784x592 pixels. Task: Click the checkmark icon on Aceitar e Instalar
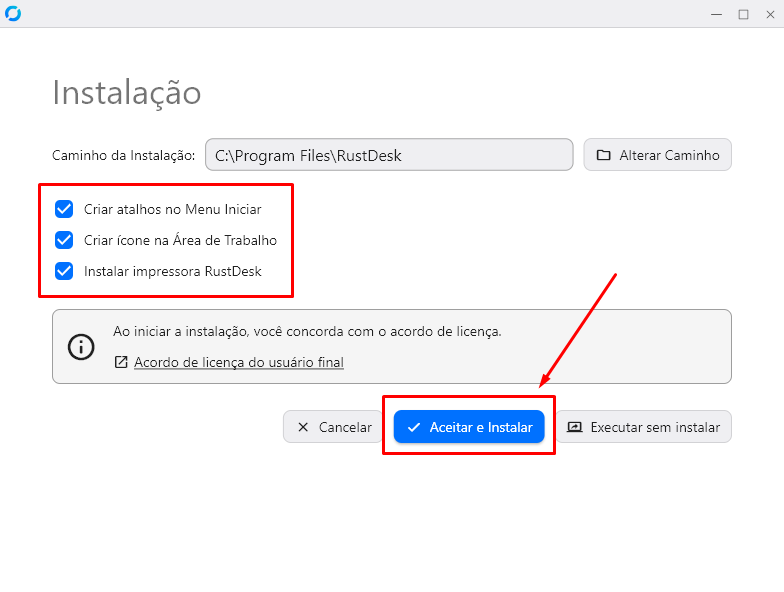coord(414,427)
